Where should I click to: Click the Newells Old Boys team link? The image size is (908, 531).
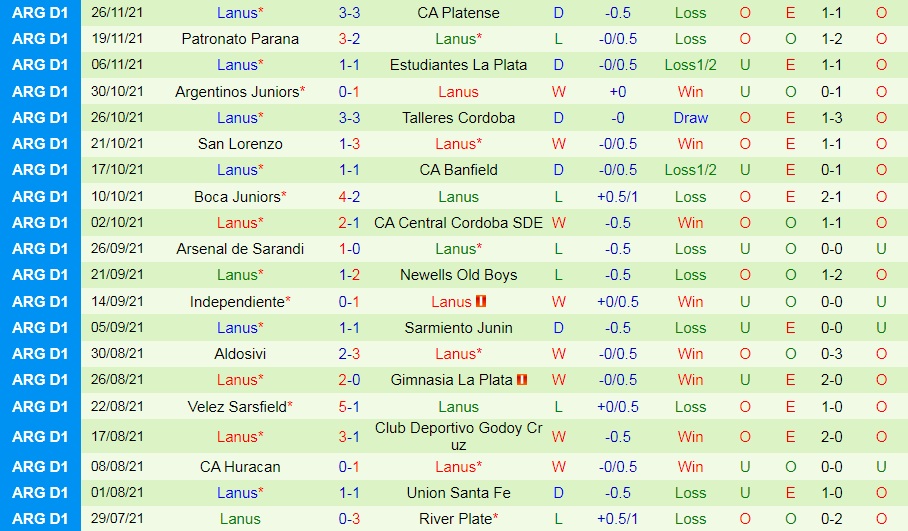tap(458, 275)
